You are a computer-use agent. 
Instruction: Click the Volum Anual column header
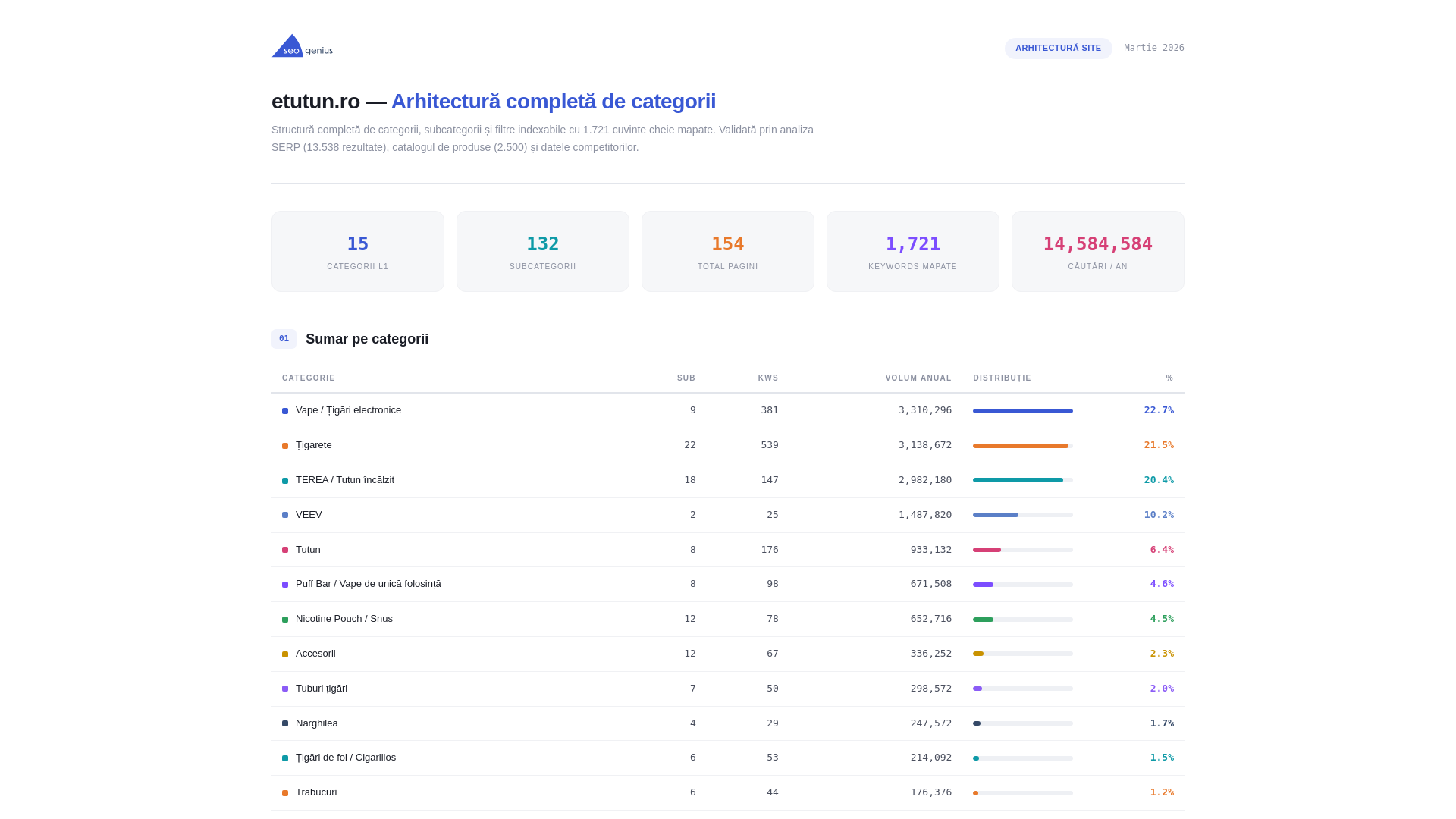918,378
